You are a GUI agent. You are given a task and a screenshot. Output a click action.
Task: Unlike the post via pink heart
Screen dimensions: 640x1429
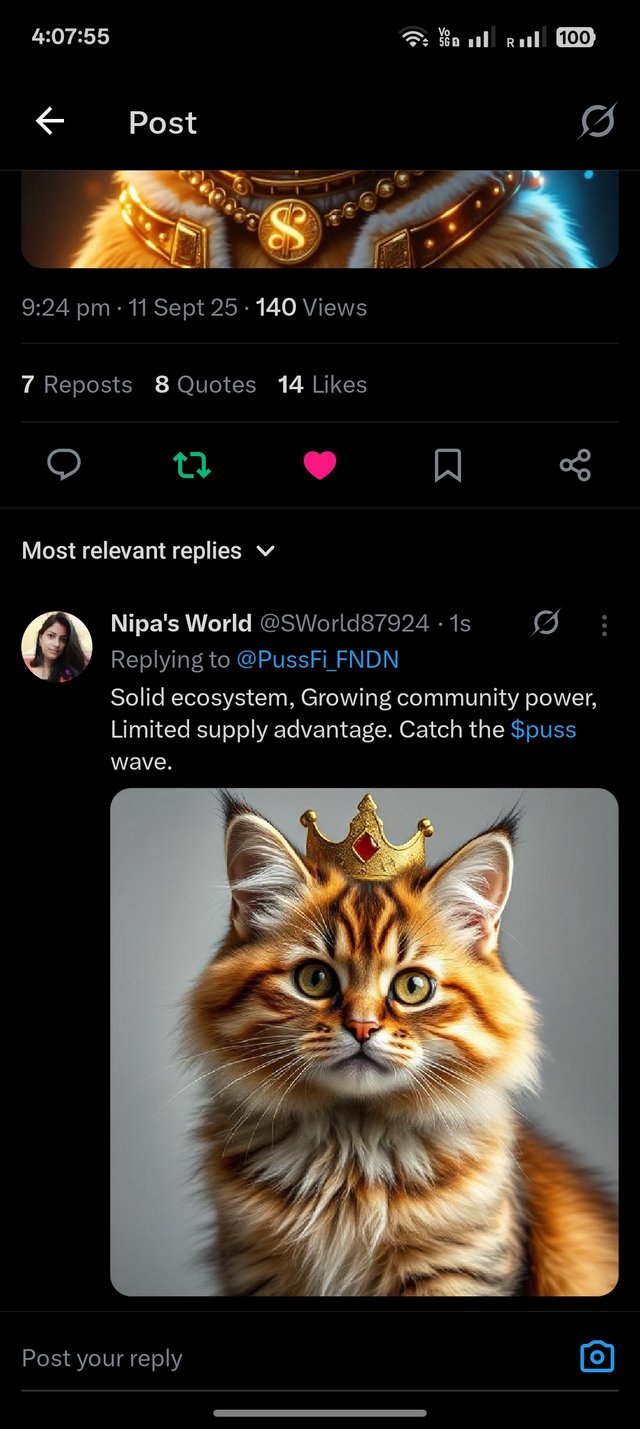(320, 464)
